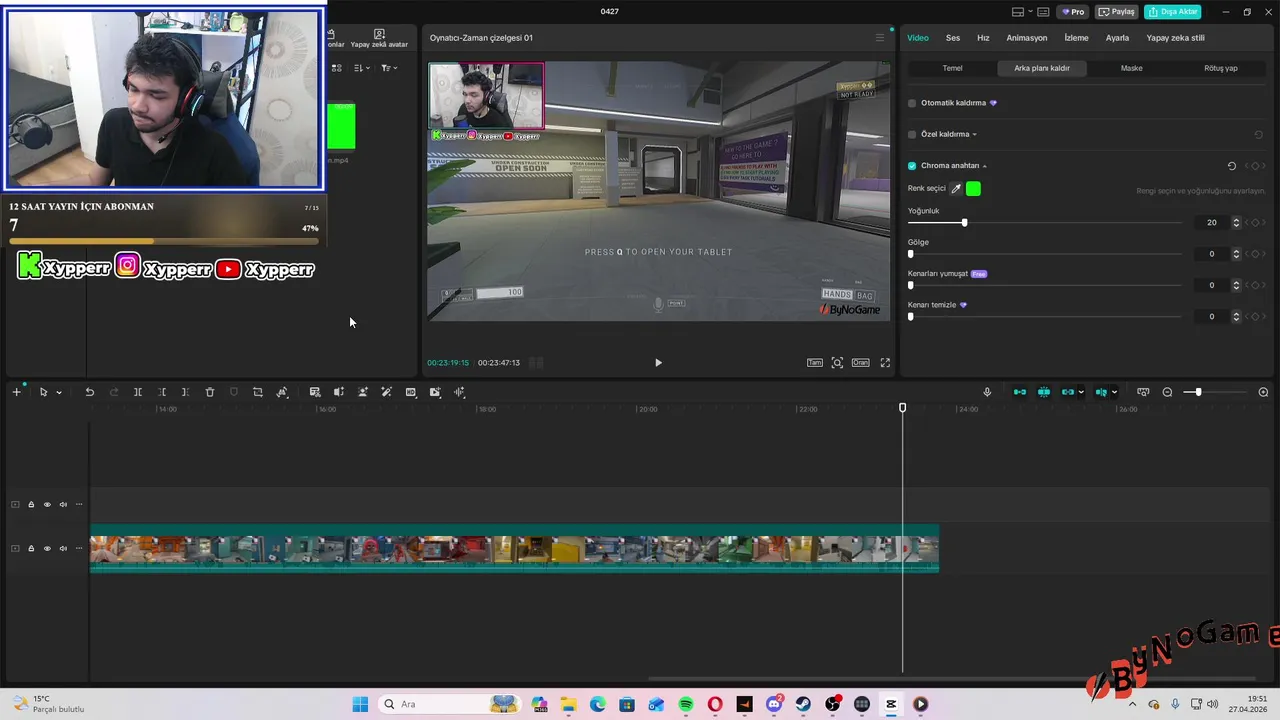The height and width of the screenshot is (720, 1280).
Task: Click the timeline zoom slider
Action: point(1198,392)
